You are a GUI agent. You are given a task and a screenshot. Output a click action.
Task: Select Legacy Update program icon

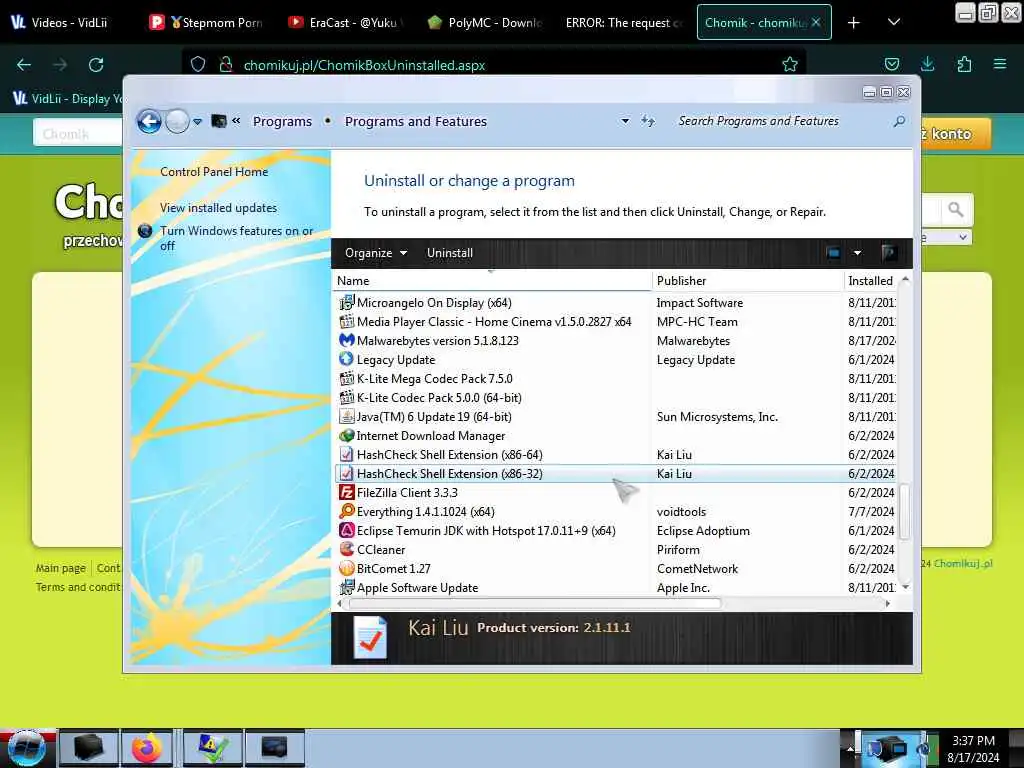(x=347, y=359)
